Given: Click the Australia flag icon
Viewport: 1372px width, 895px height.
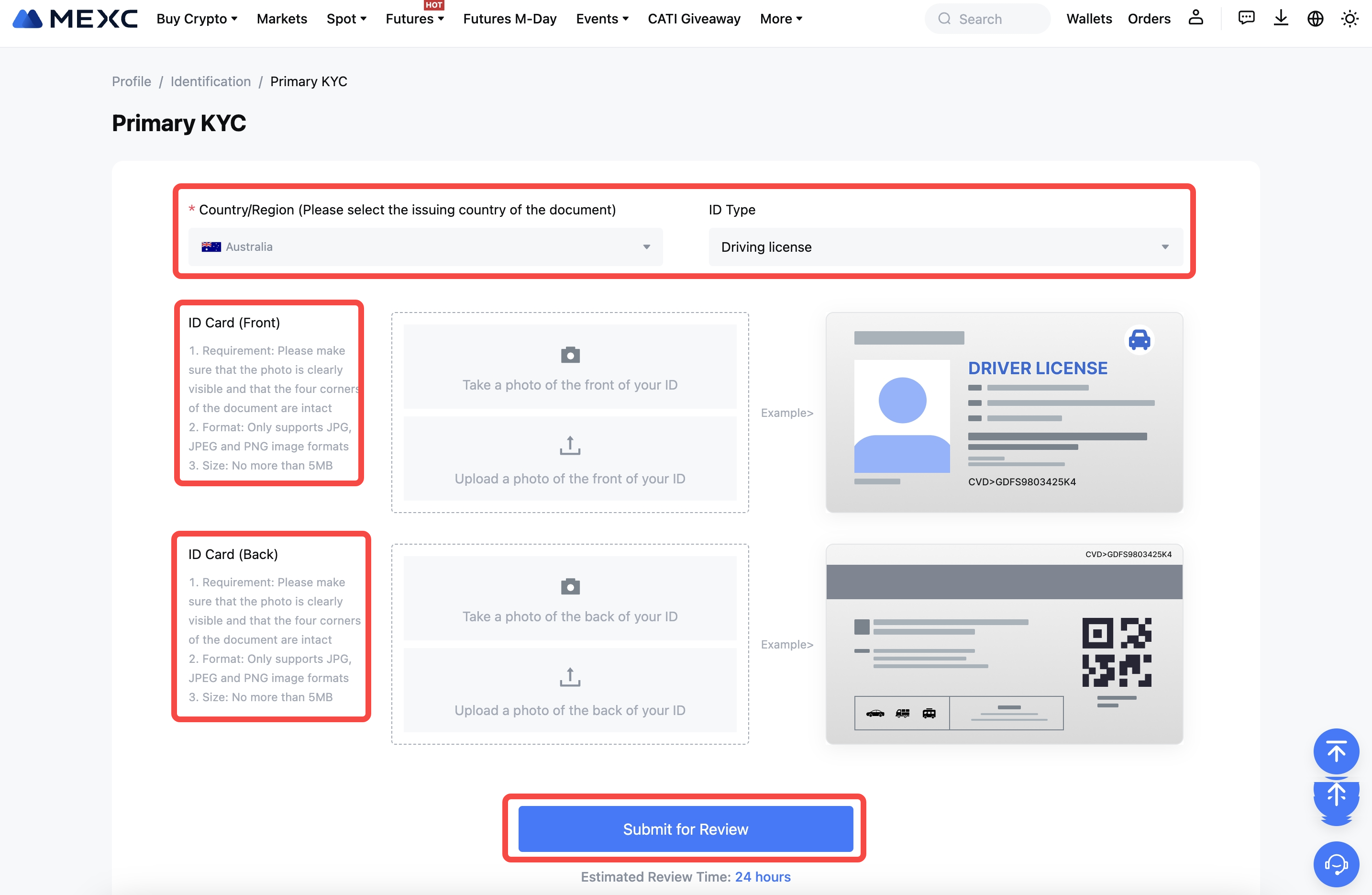Looking at the screenshot, I should tap(211, 247).
